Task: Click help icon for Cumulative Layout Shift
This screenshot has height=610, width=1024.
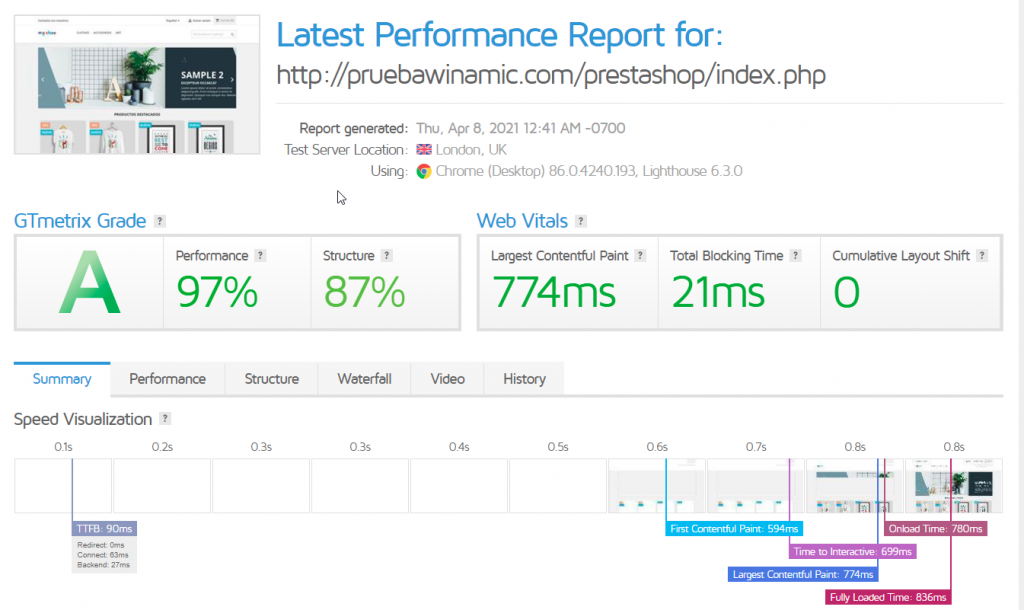Action: click(x=982, y=256)
